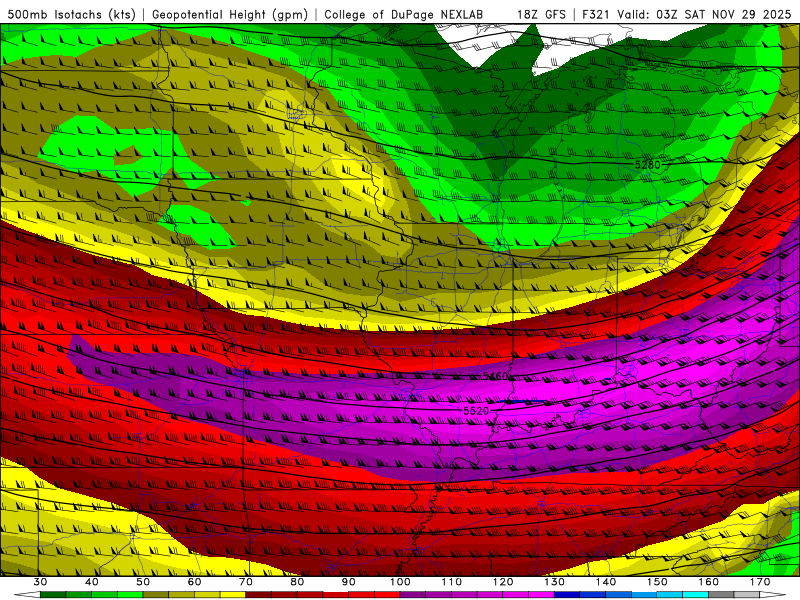Click the '500mb Isotachs (kts)' title text

tap(71, 14)
